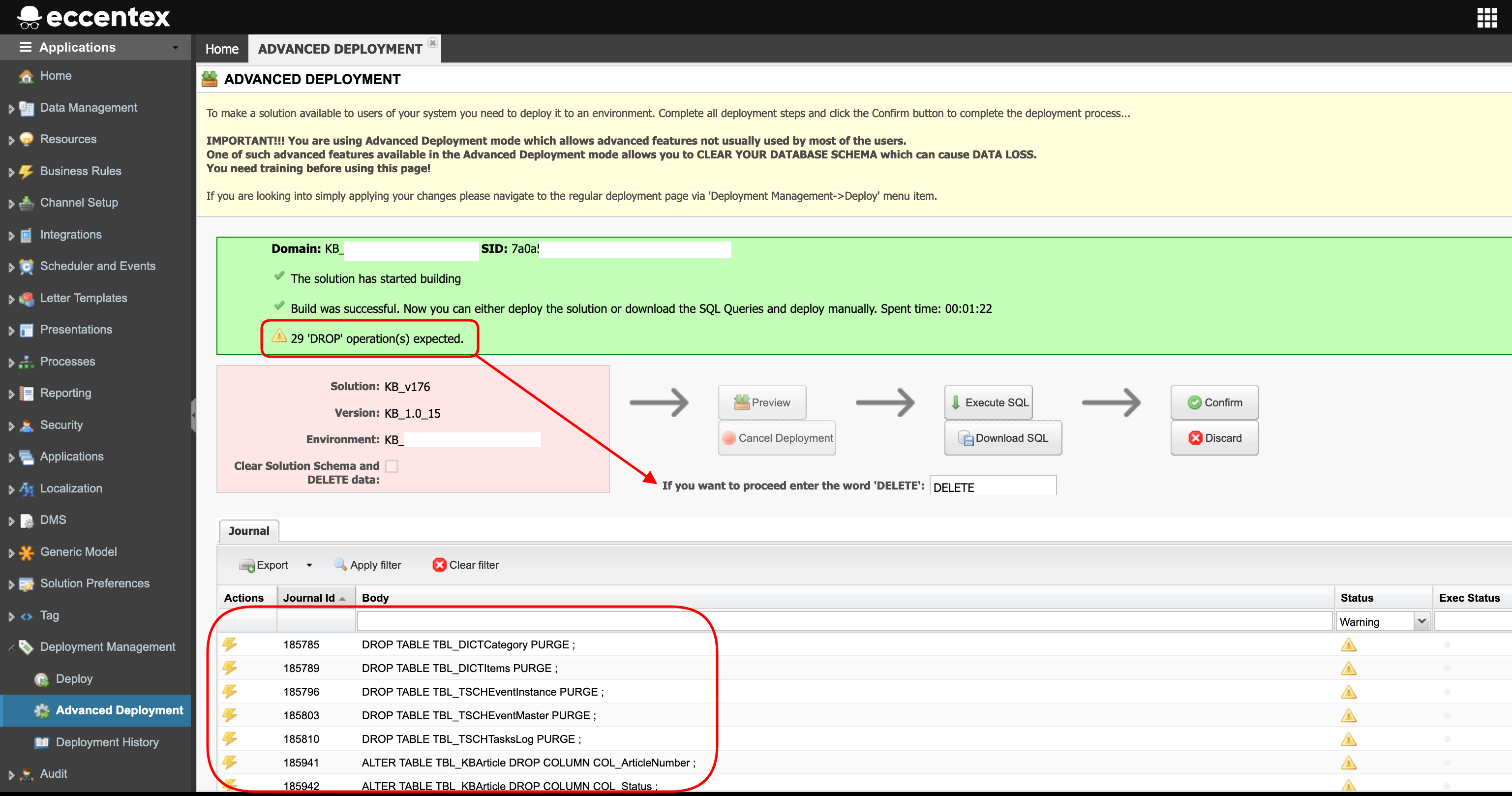Expand the Security tree node
Image resolution: width=1512 pixels, height=796 pixels.
click(x=10, y=426)
